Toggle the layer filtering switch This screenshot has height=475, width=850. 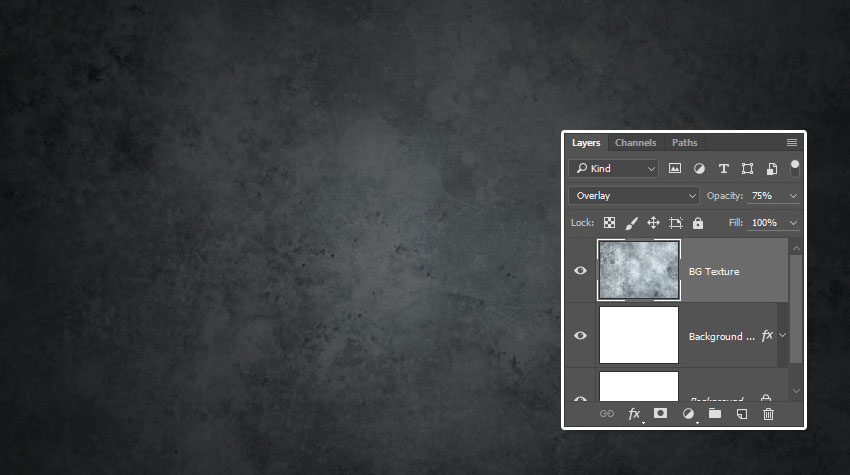click(795, 168)
